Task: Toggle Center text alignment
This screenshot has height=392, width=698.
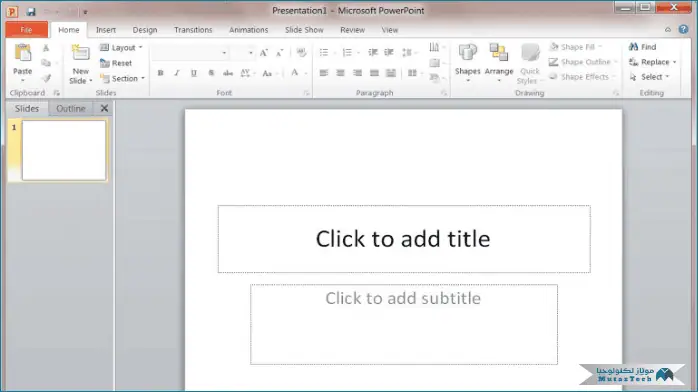Action: [x=341, y=73]
